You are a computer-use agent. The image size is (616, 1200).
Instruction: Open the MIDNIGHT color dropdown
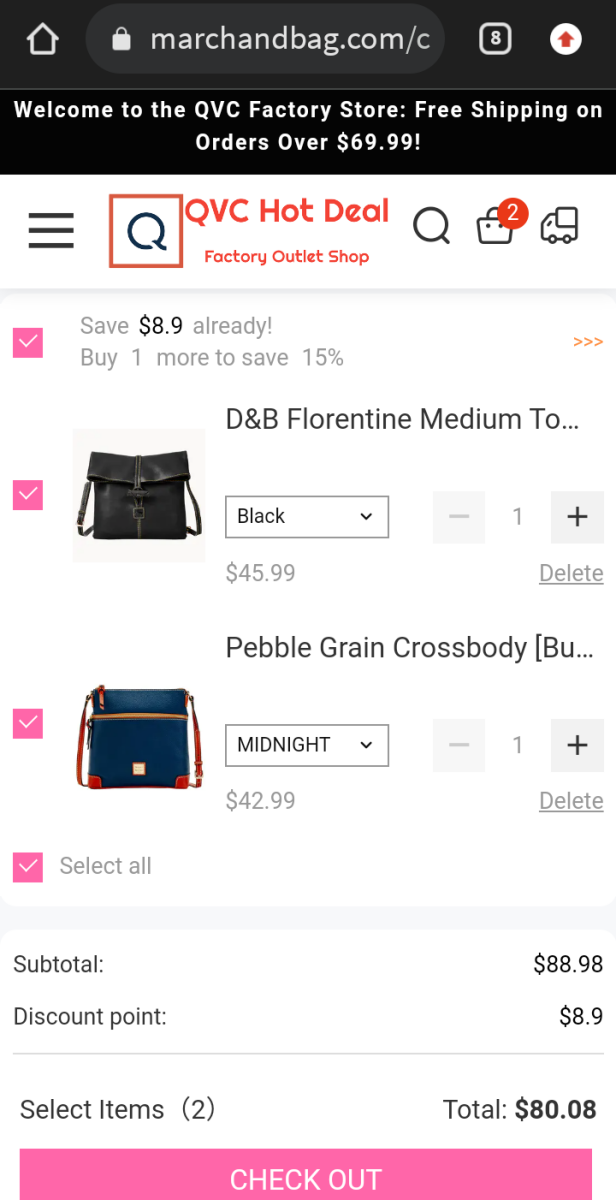[306, 745]
